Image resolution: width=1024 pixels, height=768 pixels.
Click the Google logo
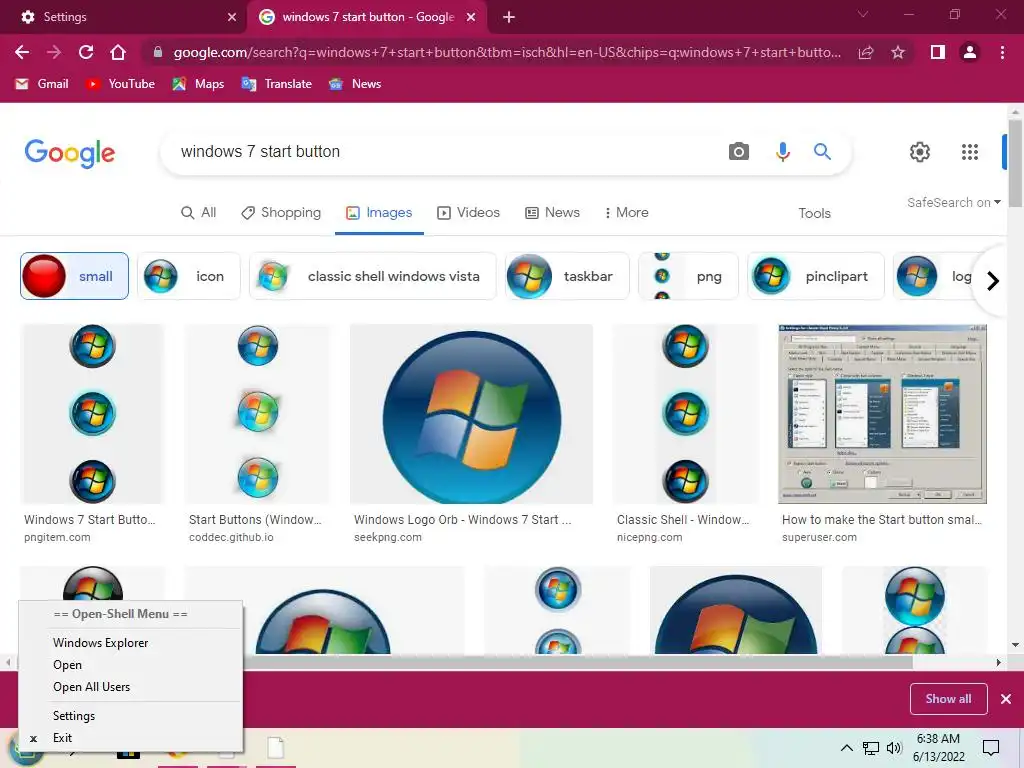(x=70, y=153)
